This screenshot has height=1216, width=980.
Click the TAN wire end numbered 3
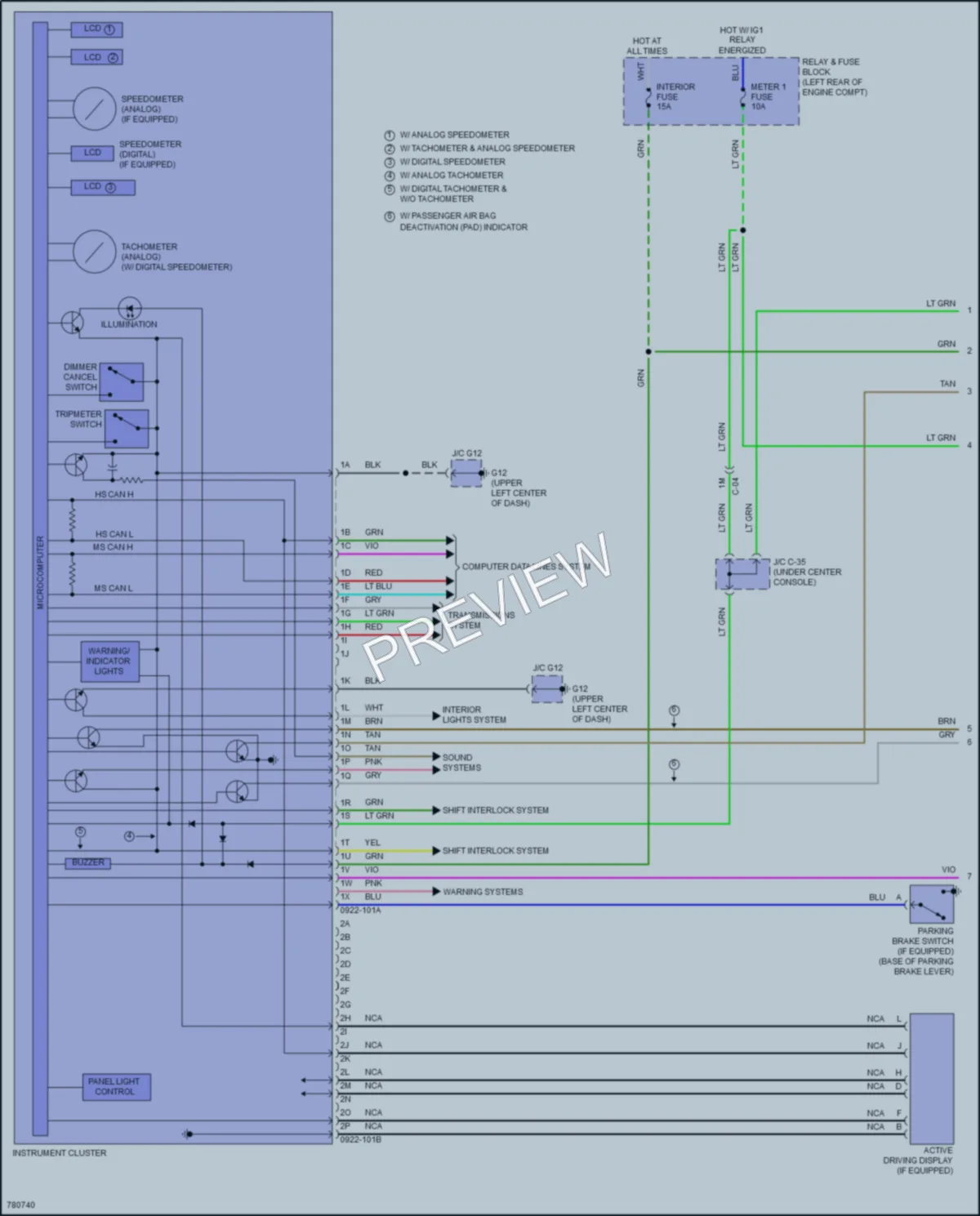(969, 391)
